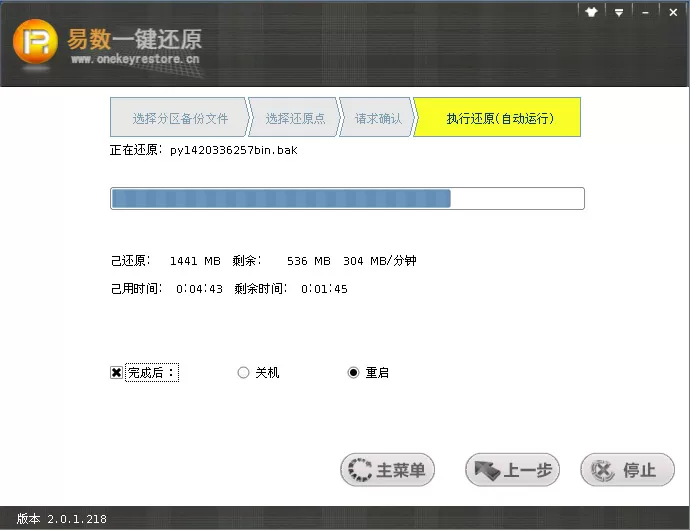Viewport: 690px width, 530px height.
Task: Select the 请求确认 step tab
Action: point(378,118)
